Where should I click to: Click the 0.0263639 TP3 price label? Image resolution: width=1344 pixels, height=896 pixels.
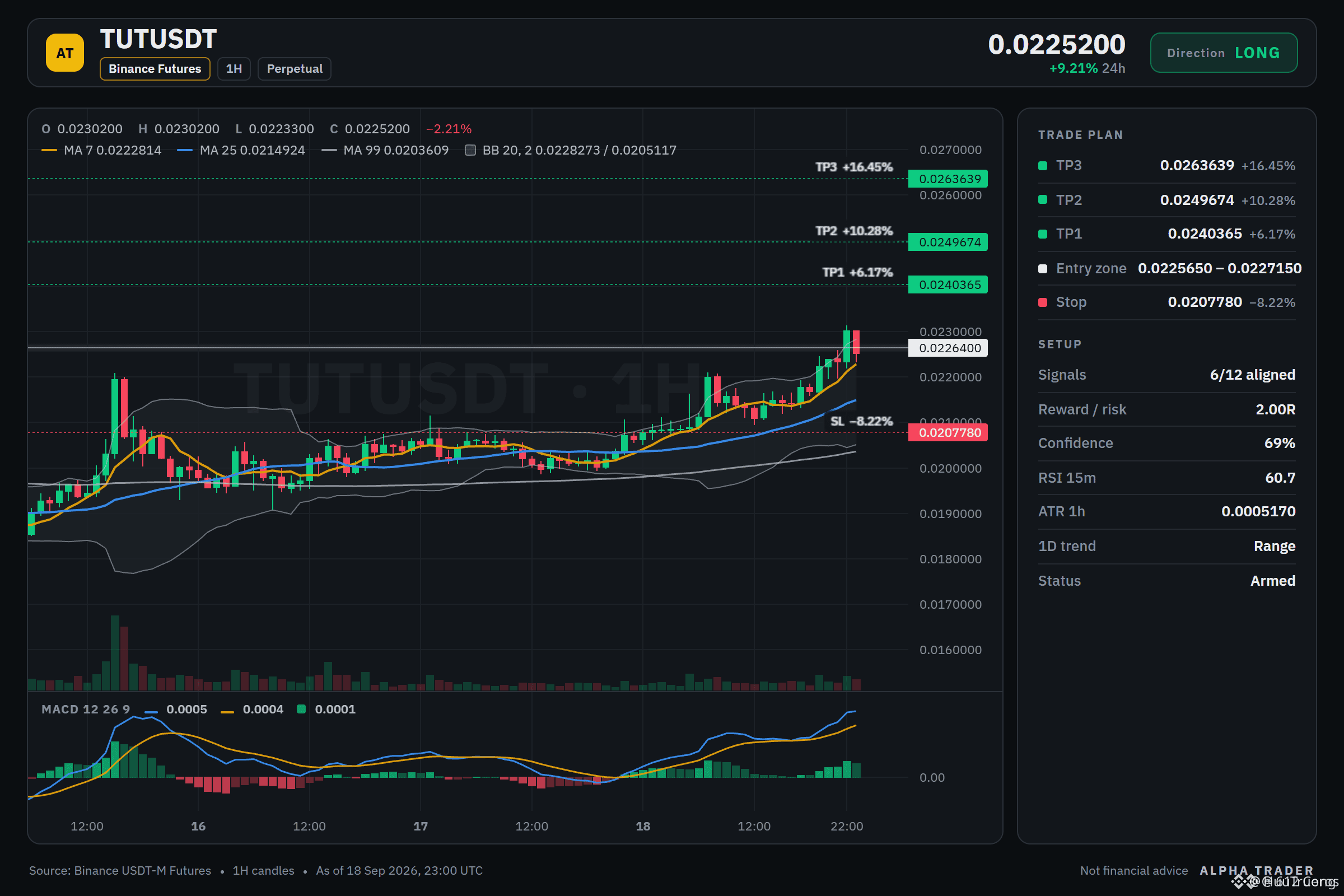[x=948, y=179]
